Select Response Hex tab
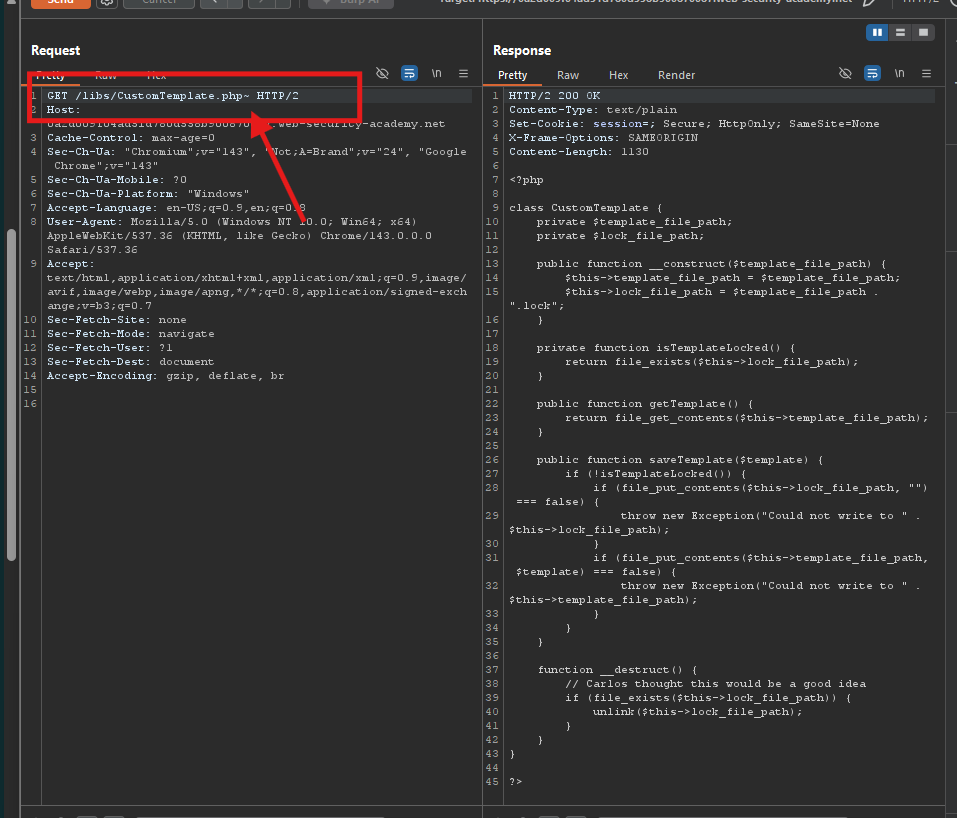 tap(618, 75)
